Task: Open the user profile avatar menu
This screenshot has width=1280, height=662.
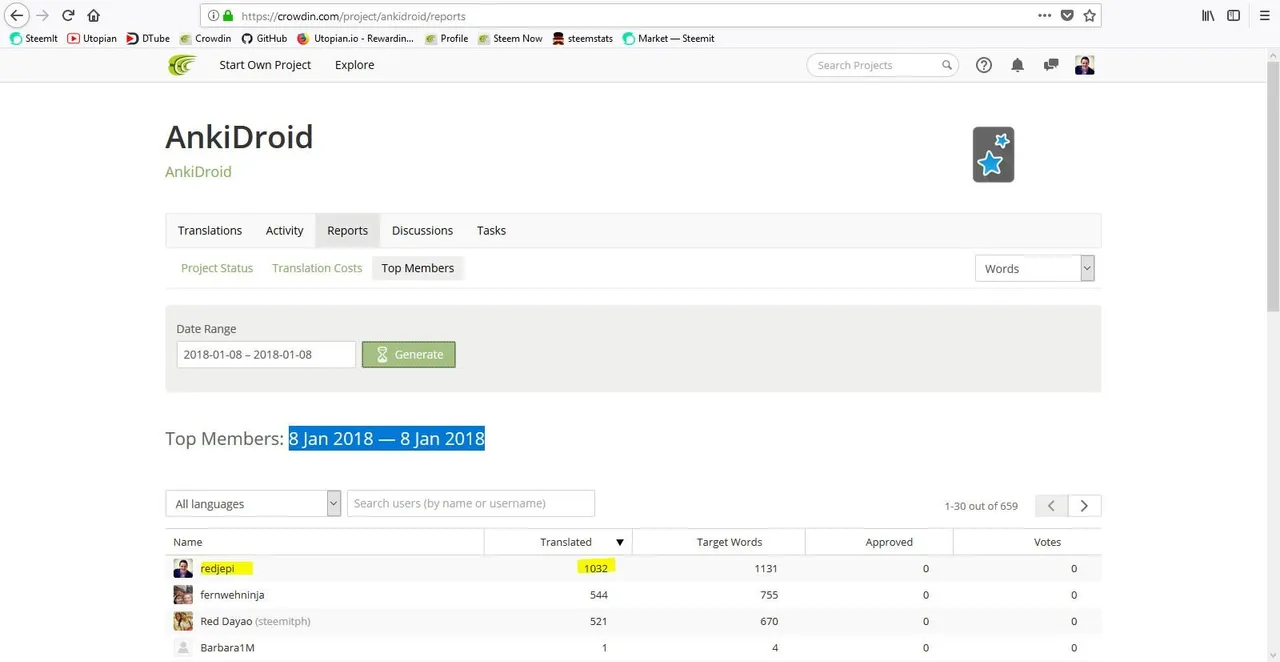Action: point(1085,65)
